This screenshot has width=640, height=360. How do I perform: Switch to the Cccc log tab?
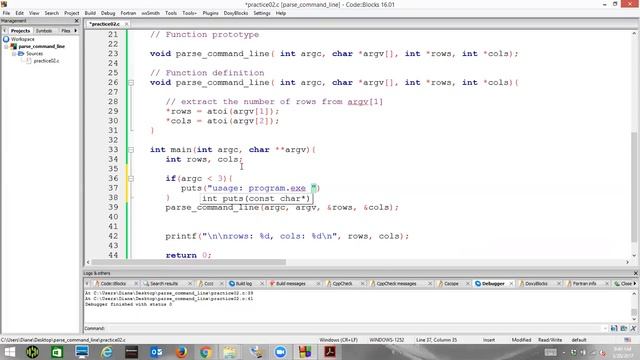[208, 284]
